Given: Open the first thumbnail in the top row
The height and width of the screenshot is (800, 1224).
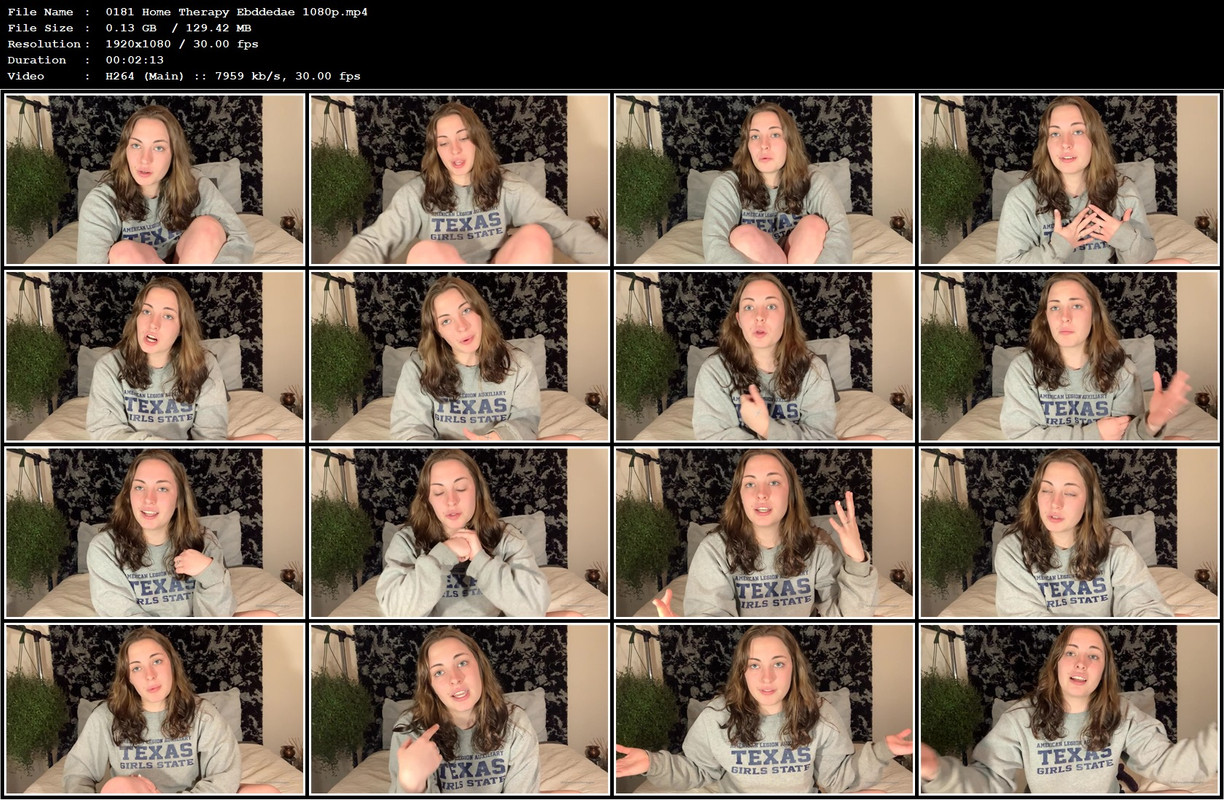Looking at the screenshot, I should [x=155, y=180].
